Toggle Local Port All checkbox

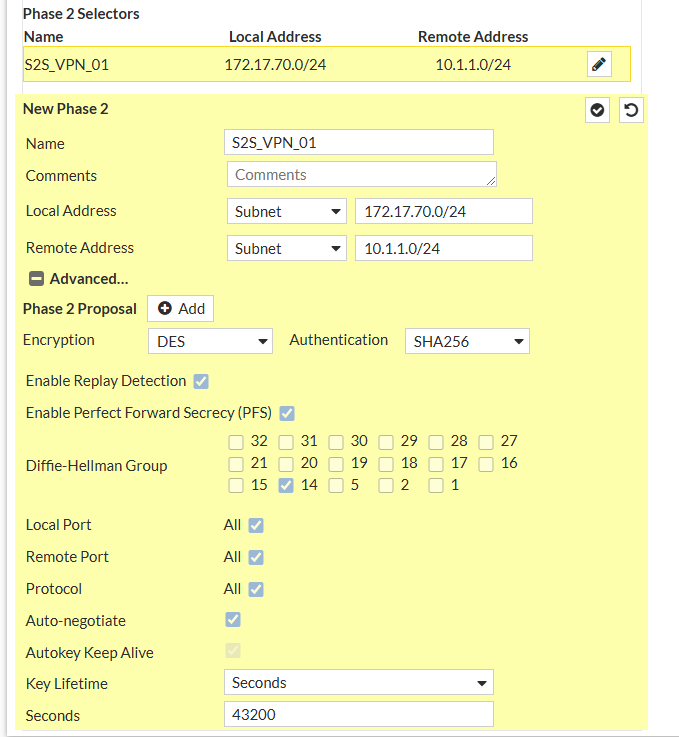pyautogui.click(x=256, y=525)
